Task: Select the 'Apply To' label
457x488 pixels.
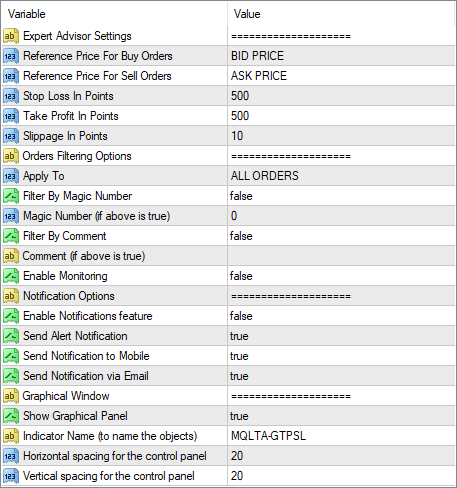Action: [x=44, y=176]
